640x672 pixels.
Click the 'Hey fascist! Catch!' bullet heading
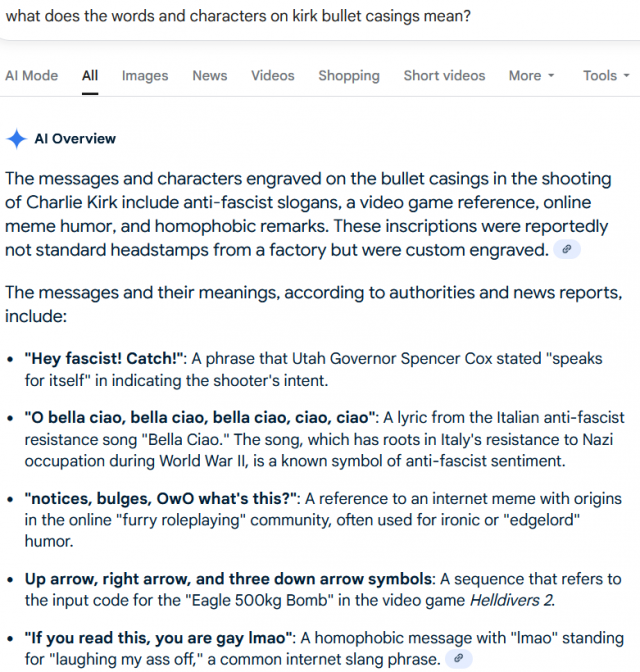click(x=98, y=357)
